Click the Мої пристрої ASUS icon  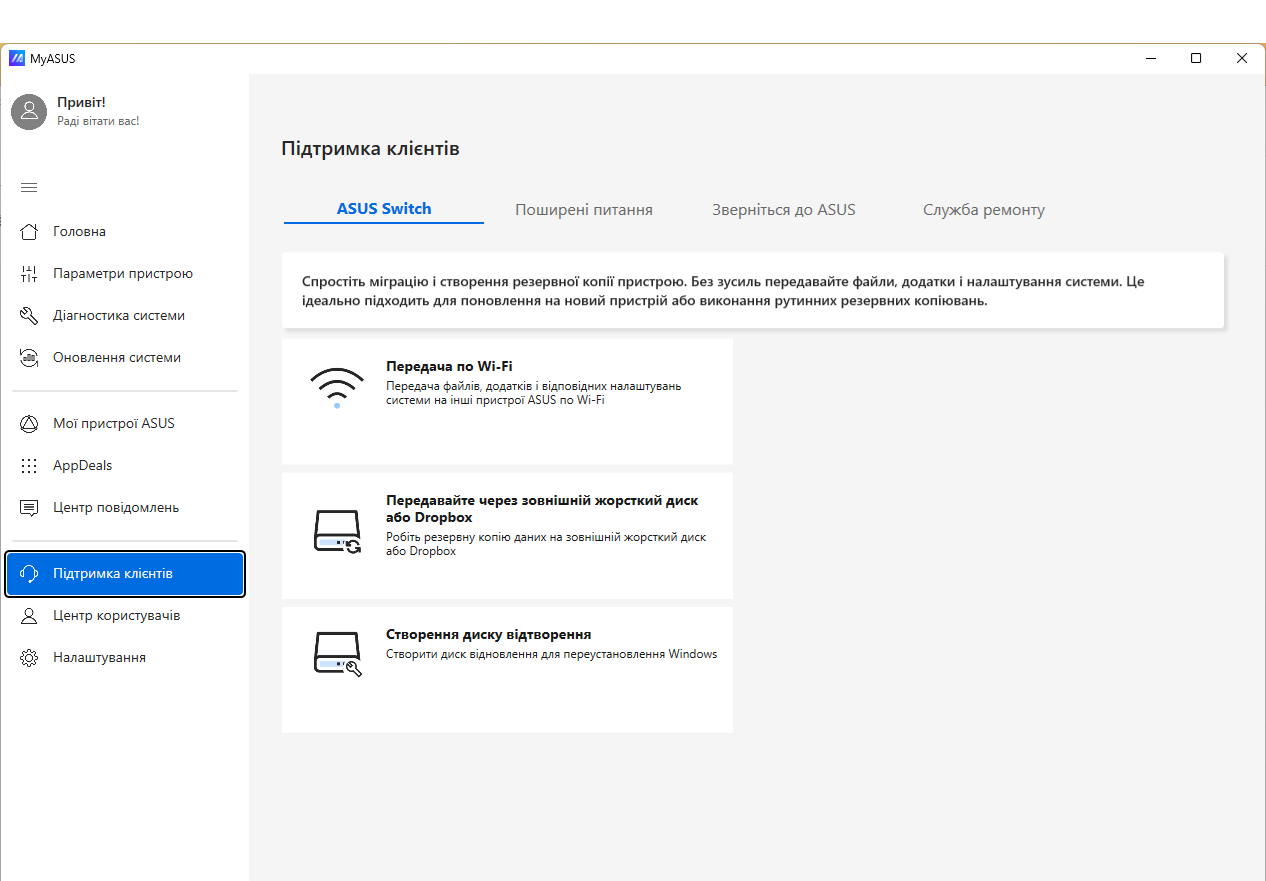[x=29, y=423]
